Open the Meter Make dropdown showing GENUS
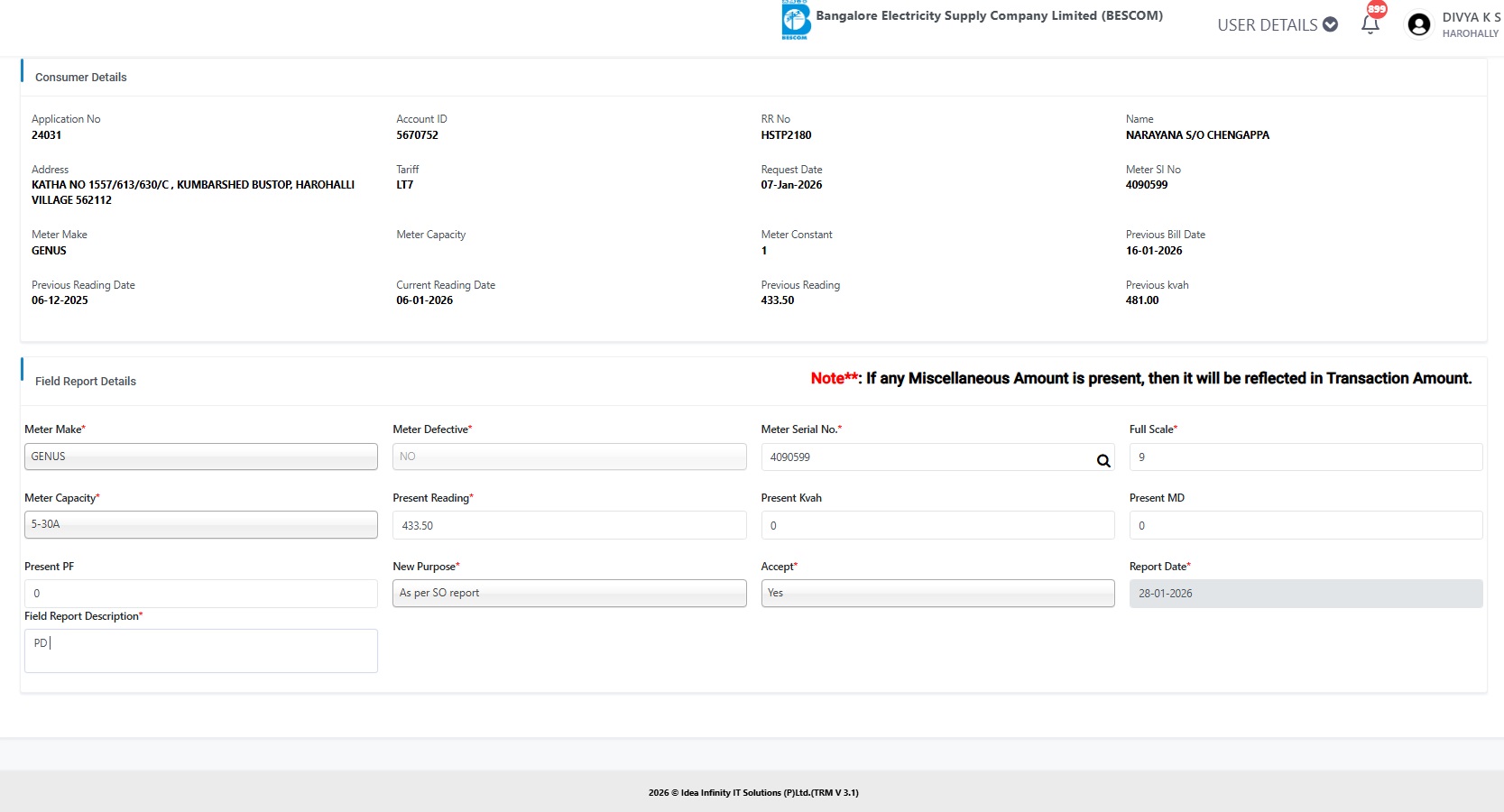The width and height of the screenshot is (1504, 812). click(200, 457)
